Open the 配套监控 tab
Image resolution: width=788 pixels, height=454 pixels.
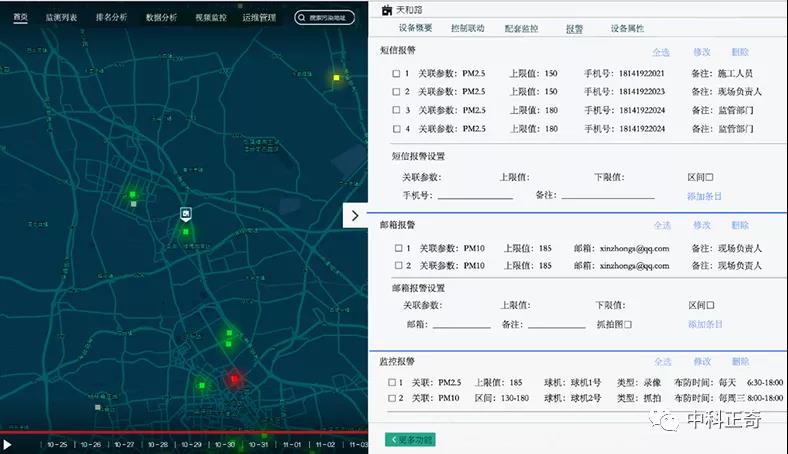coord(521,29)
